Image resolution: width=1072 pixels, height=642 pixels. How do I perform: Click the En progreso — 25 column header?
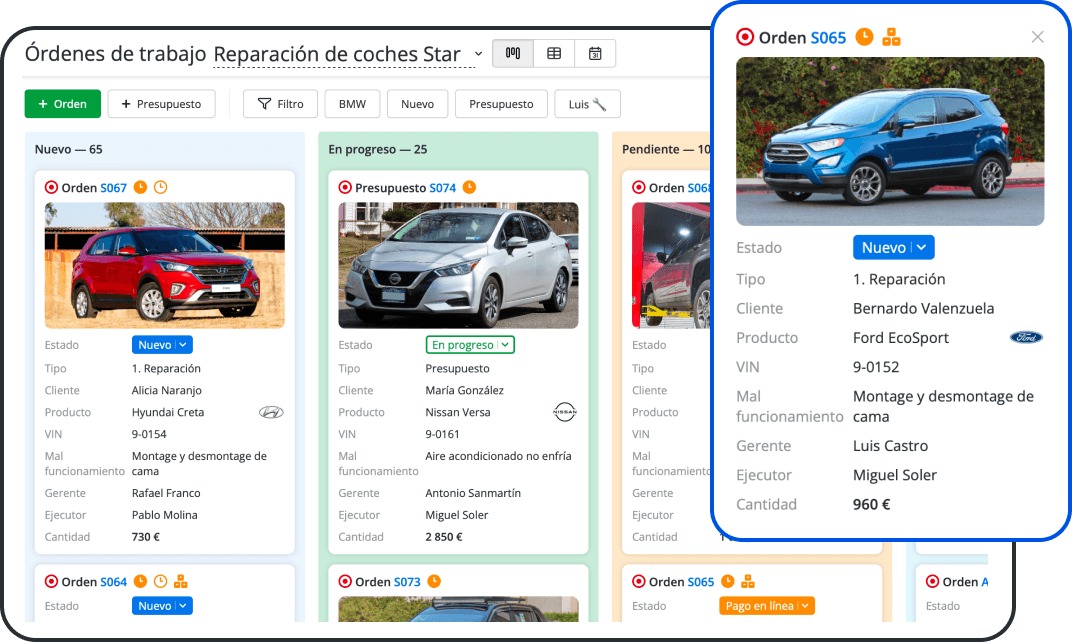pos(377,149)
